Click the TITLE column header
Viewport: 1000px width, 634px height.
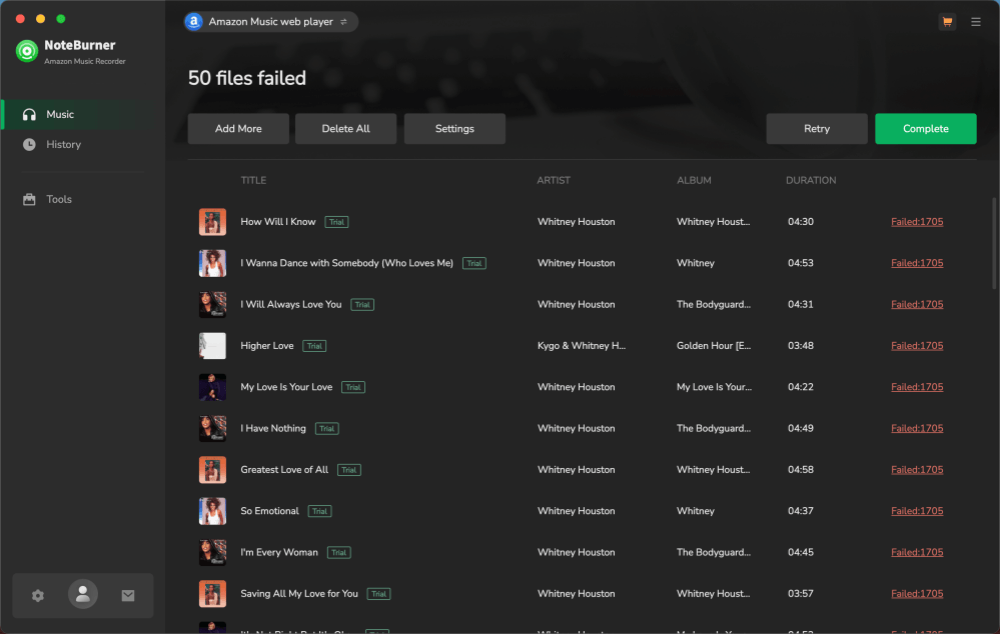pyautogui.click(x=253, y=181)
